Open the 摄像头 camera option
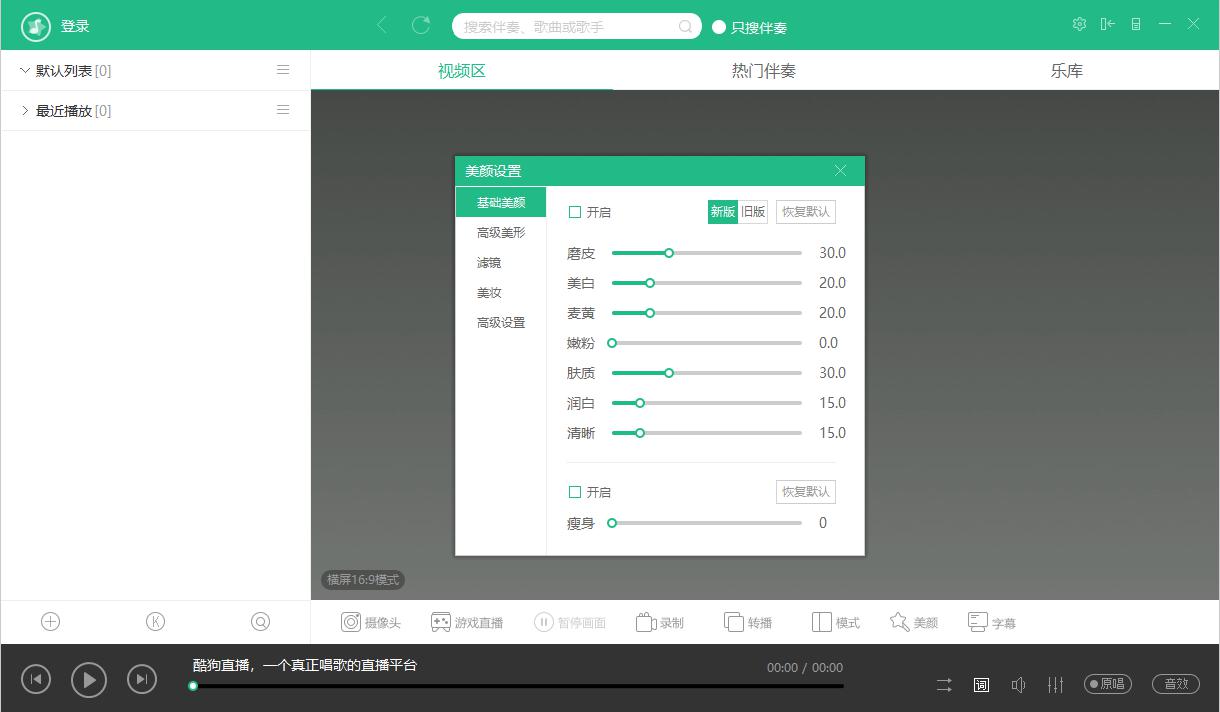Viewport: 1220px width, 712px height. click(x=371, y=622)
